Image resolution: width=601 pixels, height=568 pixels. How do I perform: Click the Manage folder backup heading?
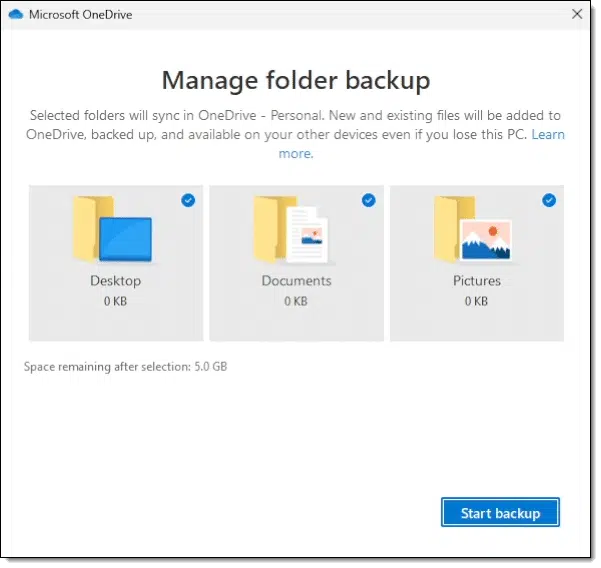(296, 80)
